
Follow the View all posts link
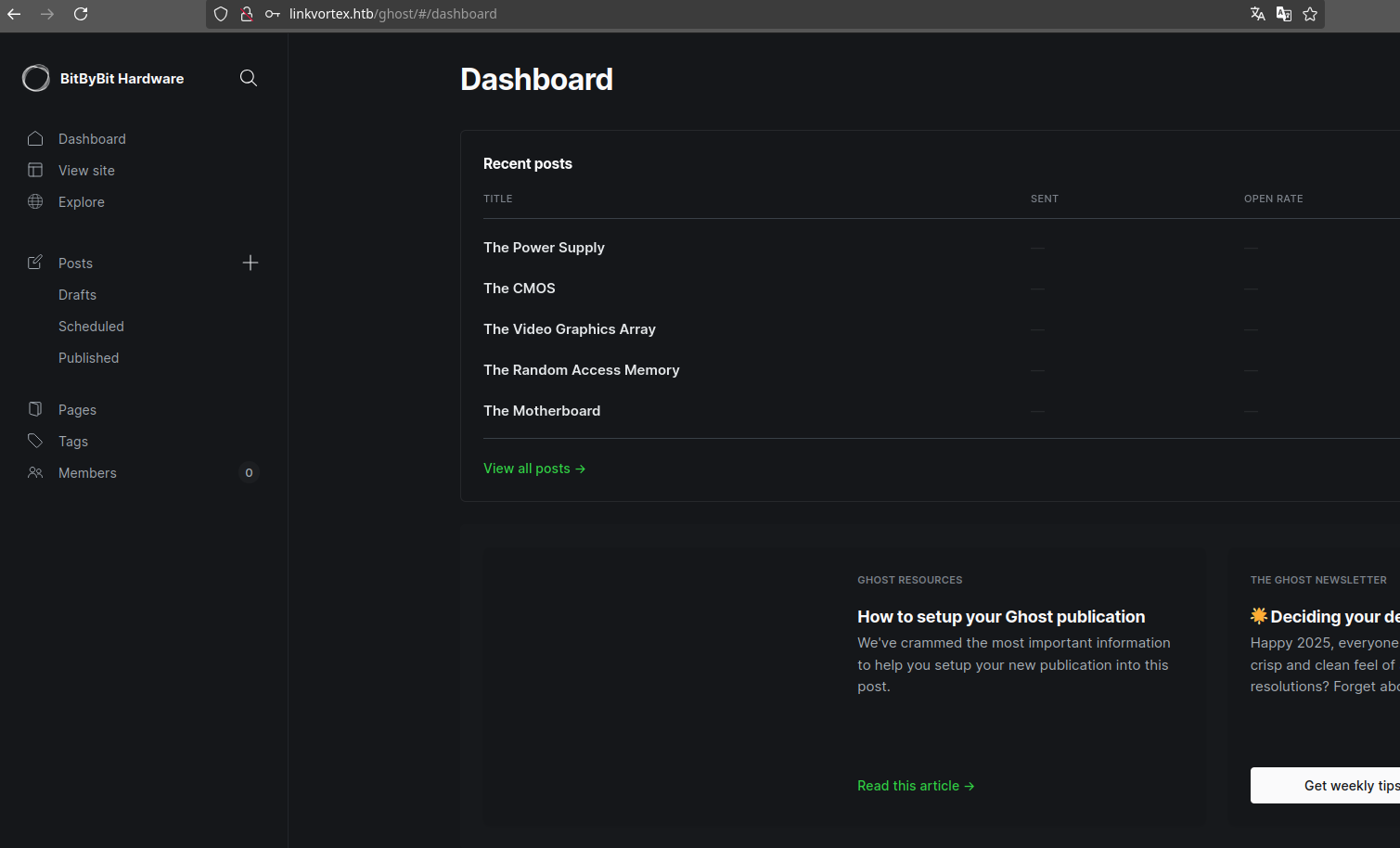point(534,469)
